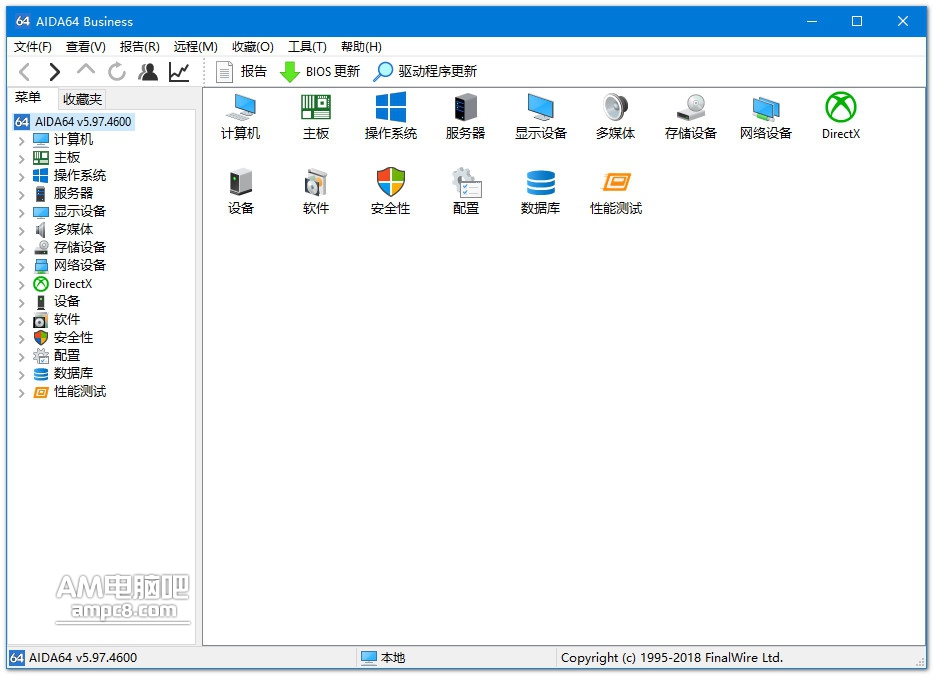Expand the 网络设备 tree node
The width and height of the screenshot is (933, 675).
[21, 266]
